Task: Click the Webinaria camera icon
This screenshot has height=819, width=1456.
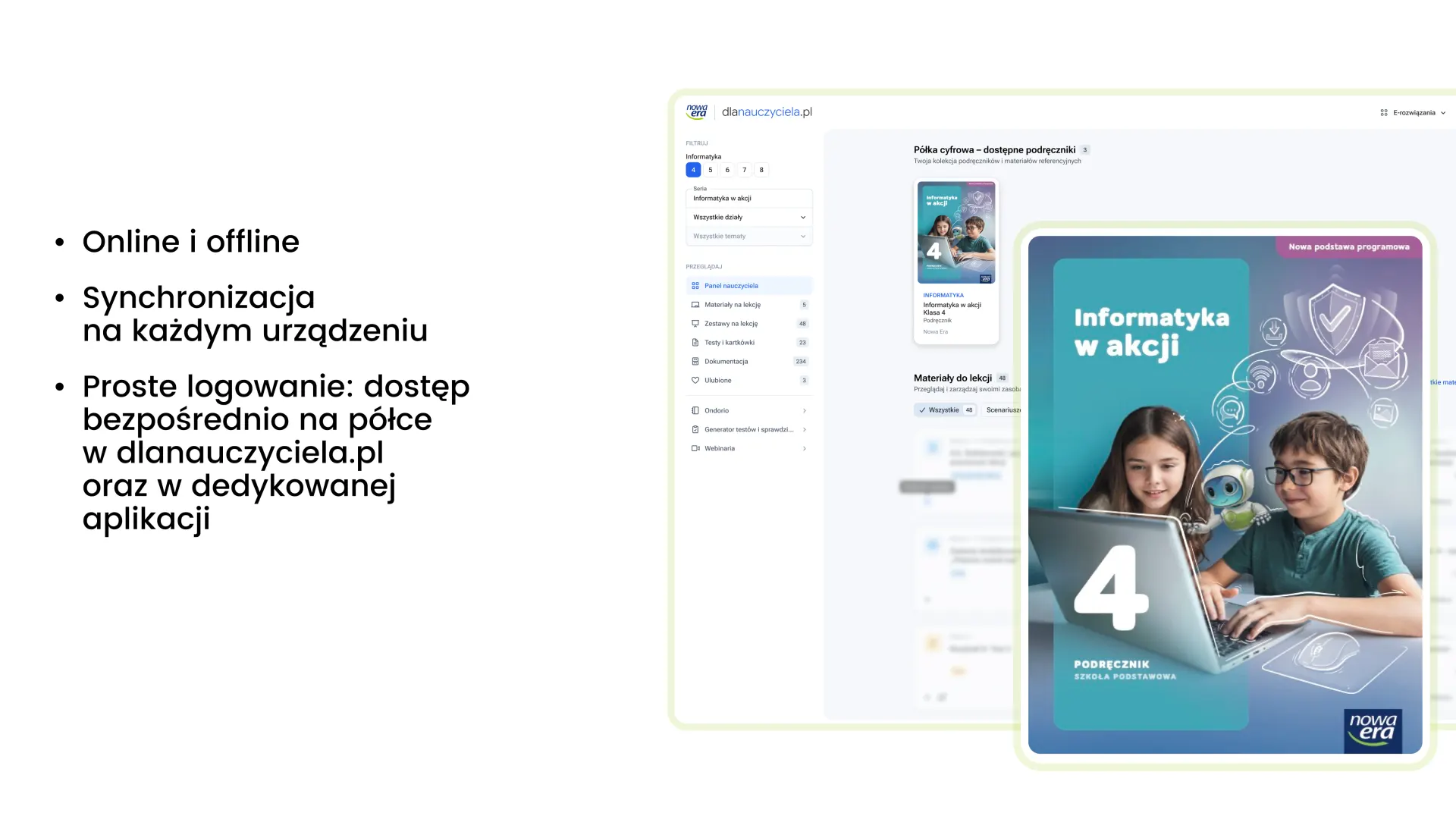Action: click(x=695, y=449)
